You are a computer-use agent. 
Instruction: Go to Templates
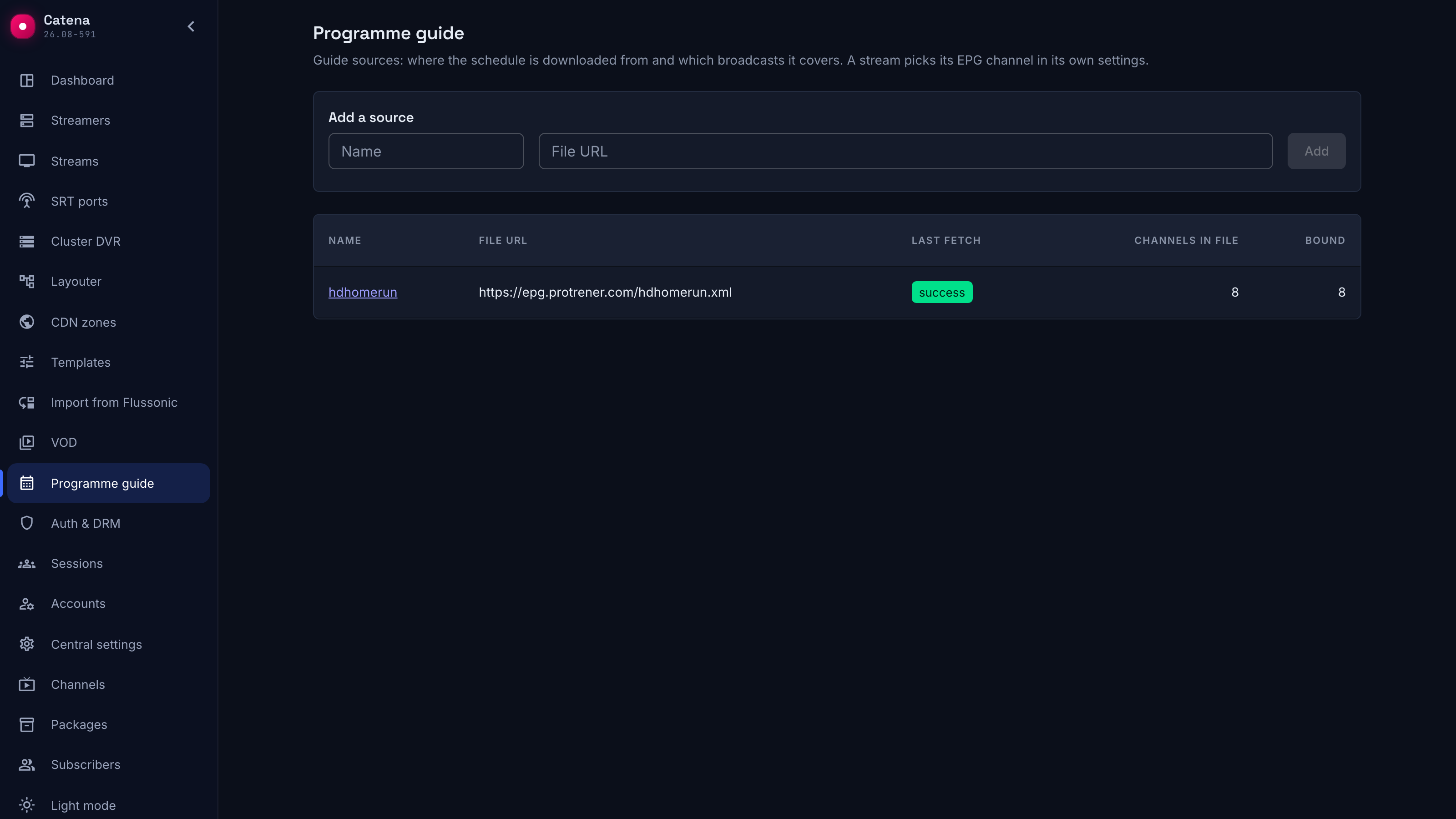pos(109,362)
